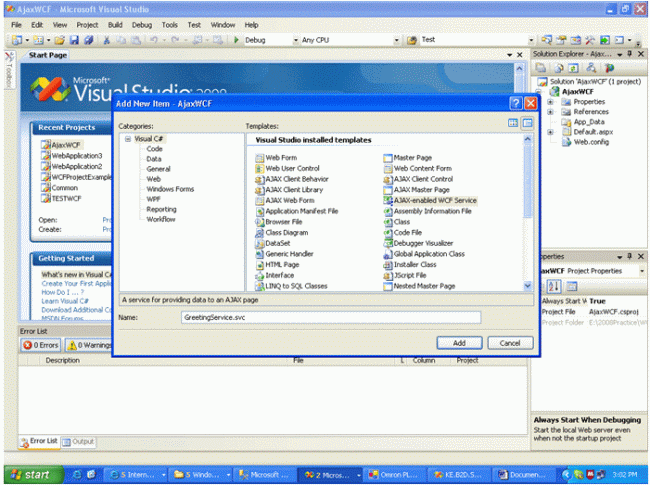Viewport: 650px width, 485px height.
Task: Click the How Do I...? link
Action: pyautogui.click(x=63, y=292)
